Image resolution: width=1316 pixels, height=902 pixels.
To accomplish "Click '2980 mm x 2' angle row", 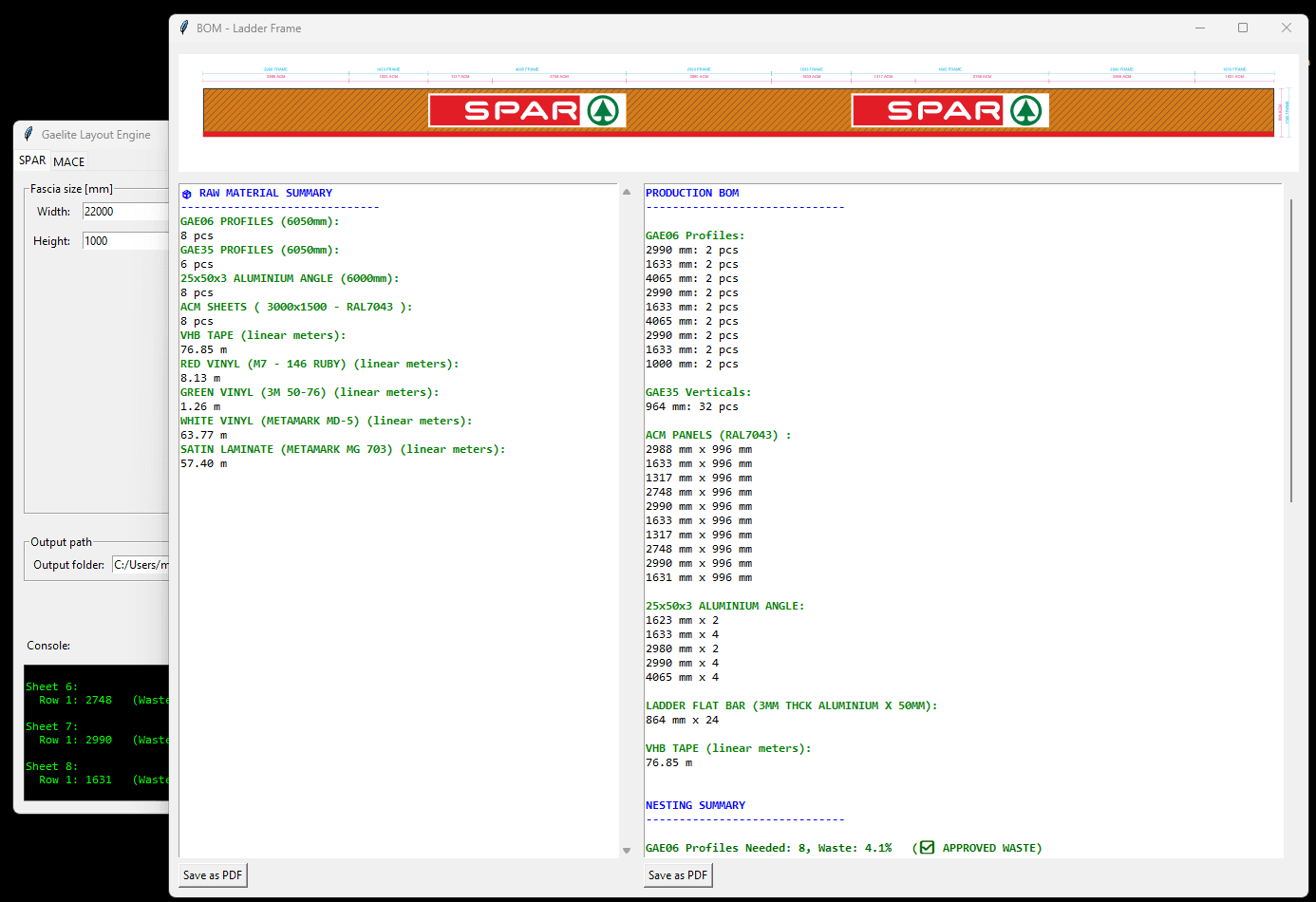I will 683,648.
